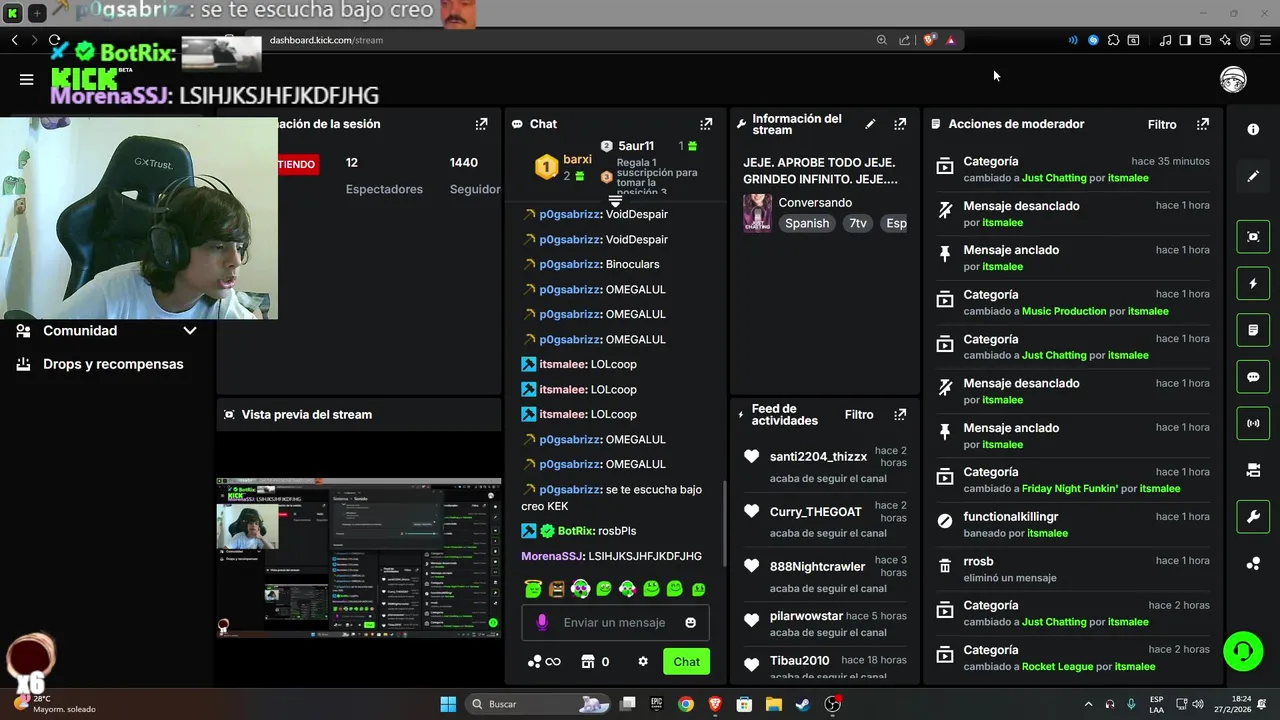Pop out the Acciones de moderador panel
The image size is (1280, 720).
click(x=1203, y=124)
